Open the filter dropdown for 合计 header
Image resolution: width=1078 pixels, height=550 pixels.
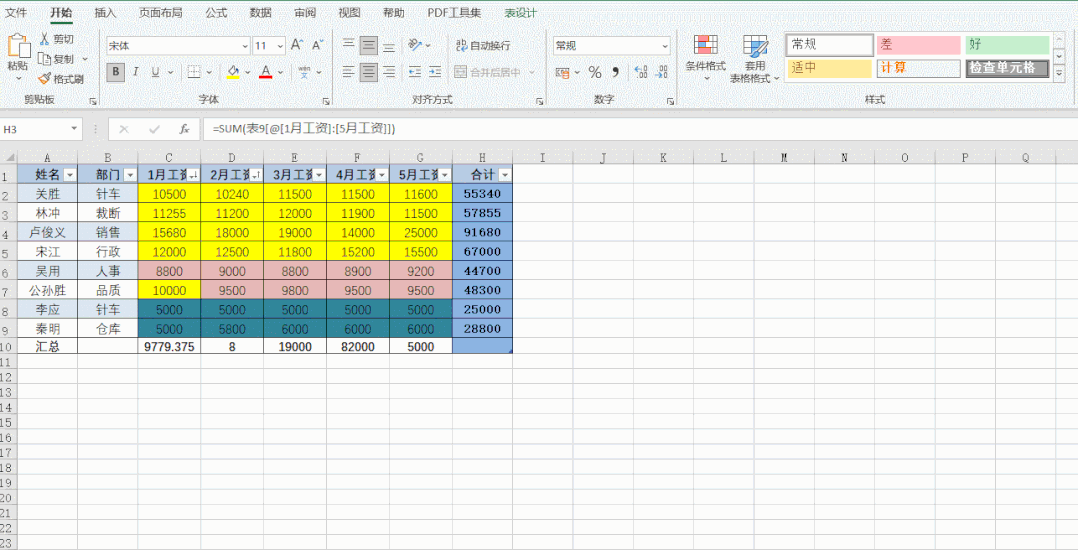(x=505, y=175)
